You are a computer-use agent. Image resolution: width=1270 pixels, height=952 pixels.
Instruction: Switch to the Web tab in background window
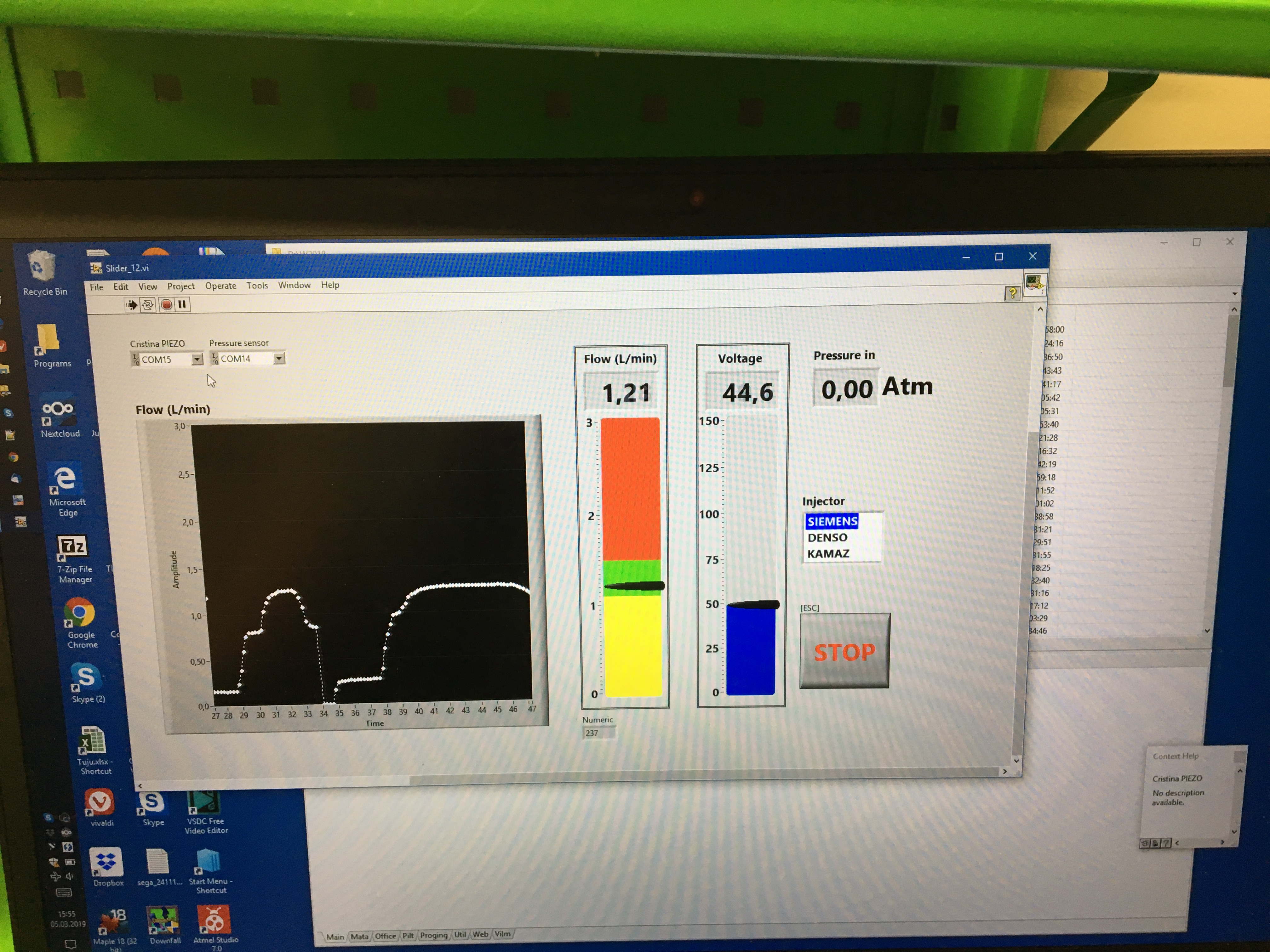481,934
